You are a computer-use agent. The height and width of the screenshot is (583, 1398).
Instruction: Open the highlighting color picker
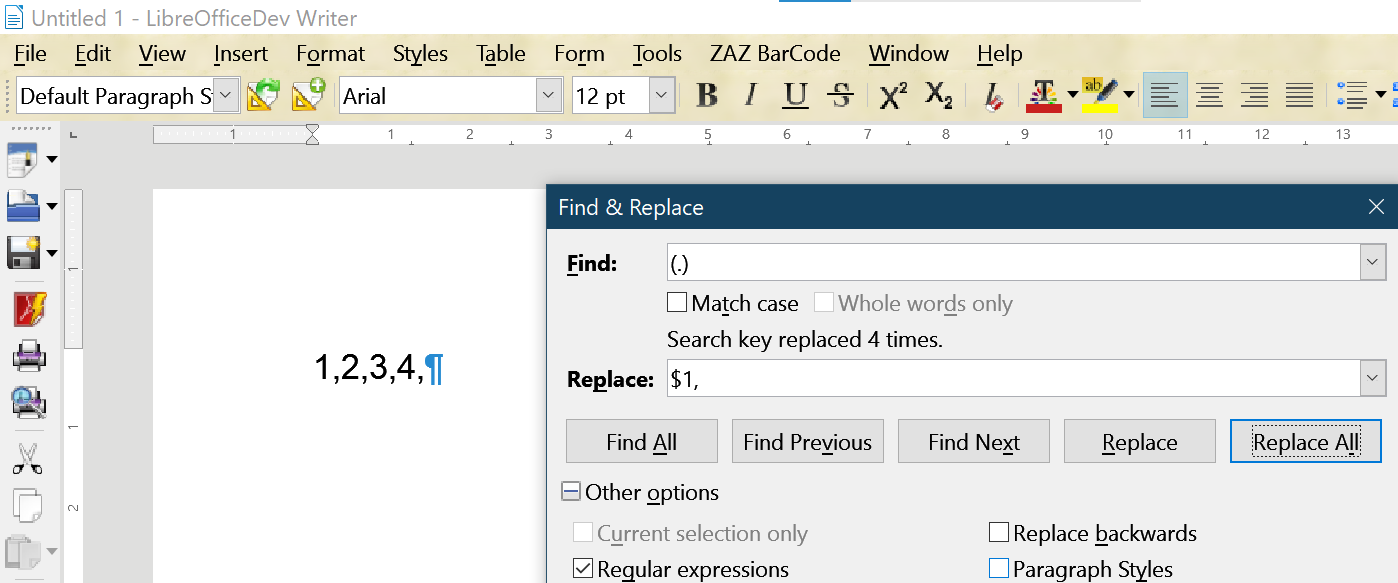[x=1128, y=95]
